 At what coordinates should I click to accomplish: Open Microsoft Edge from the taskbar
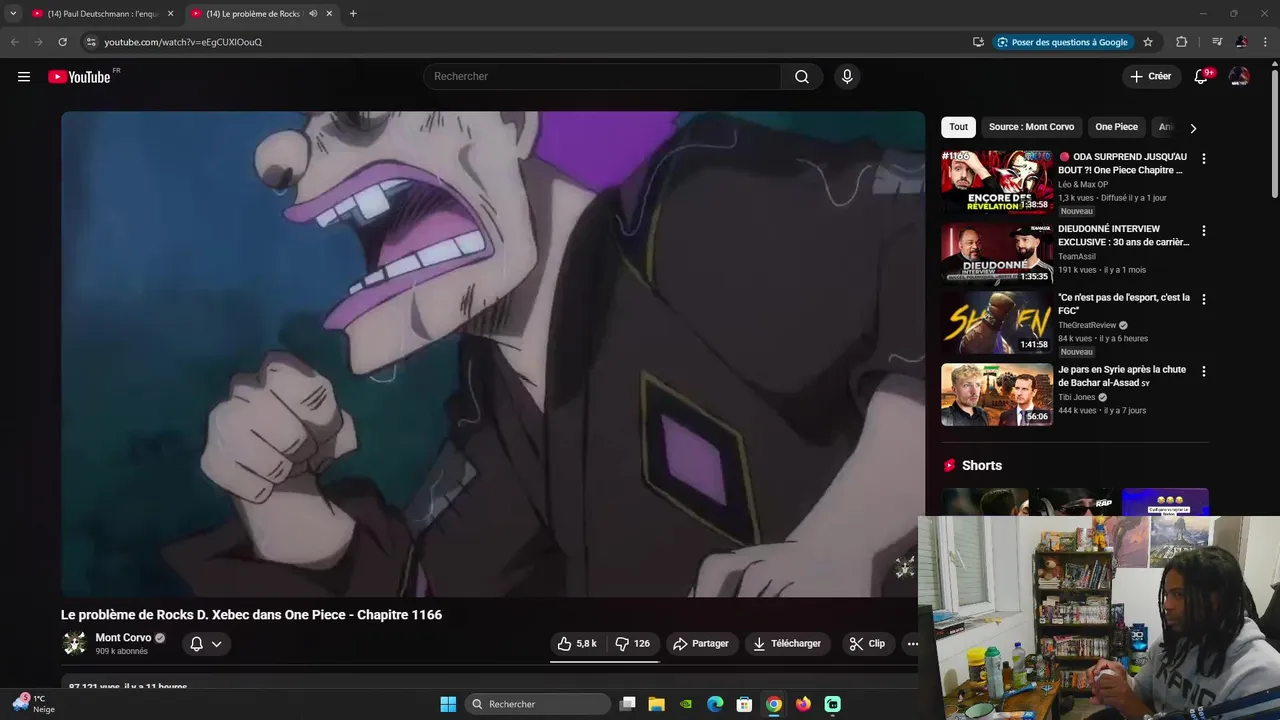pos(715,704)
